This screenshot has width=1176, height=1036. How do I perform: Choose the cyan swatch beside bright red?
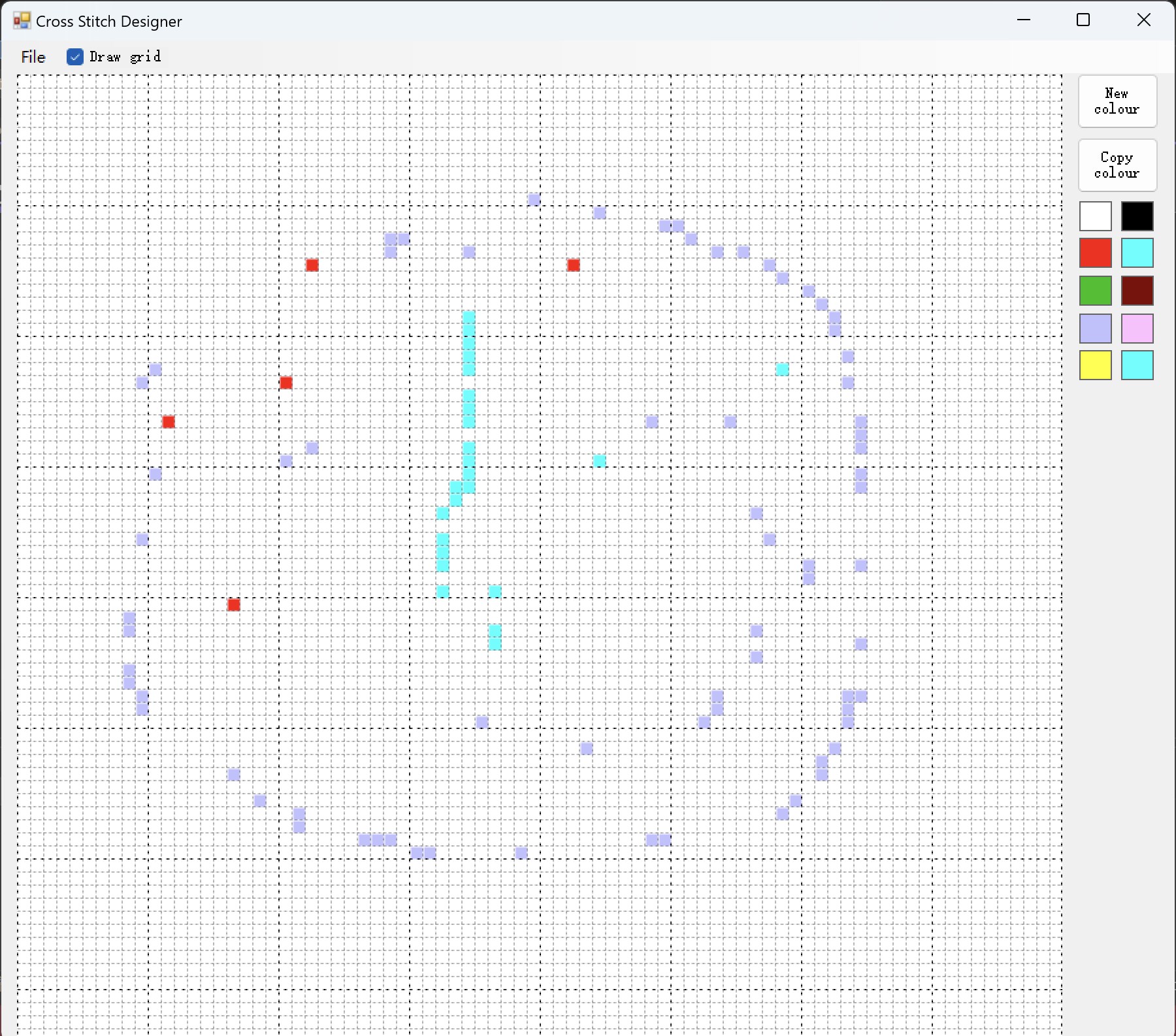1137,253
